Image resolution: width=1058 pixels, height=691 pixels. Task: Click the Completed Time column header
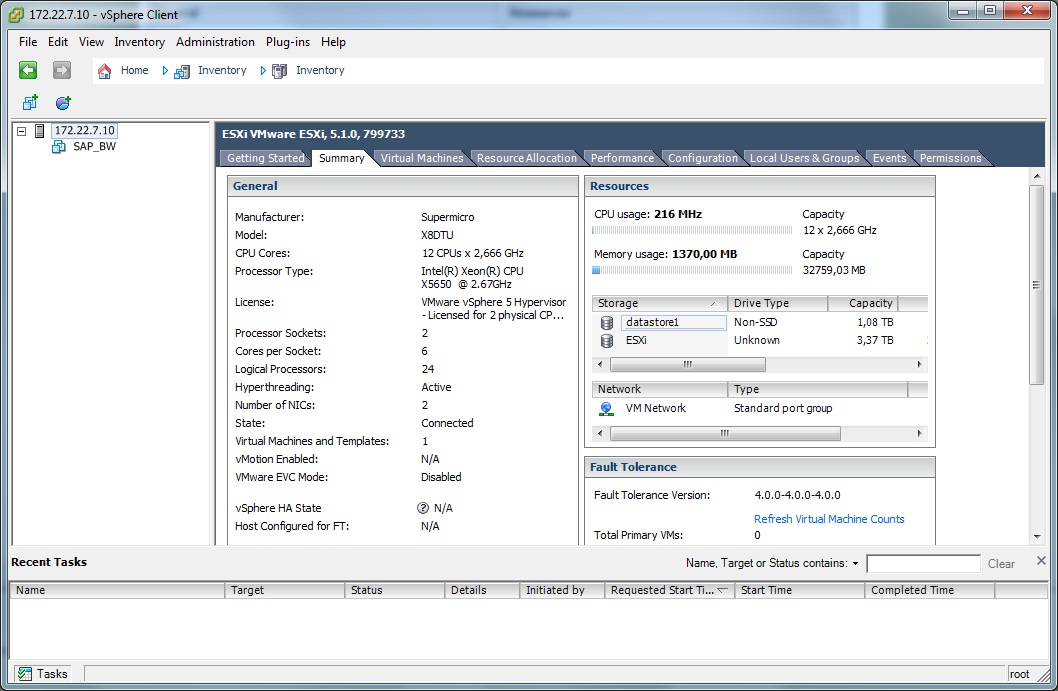coord(930,590)
